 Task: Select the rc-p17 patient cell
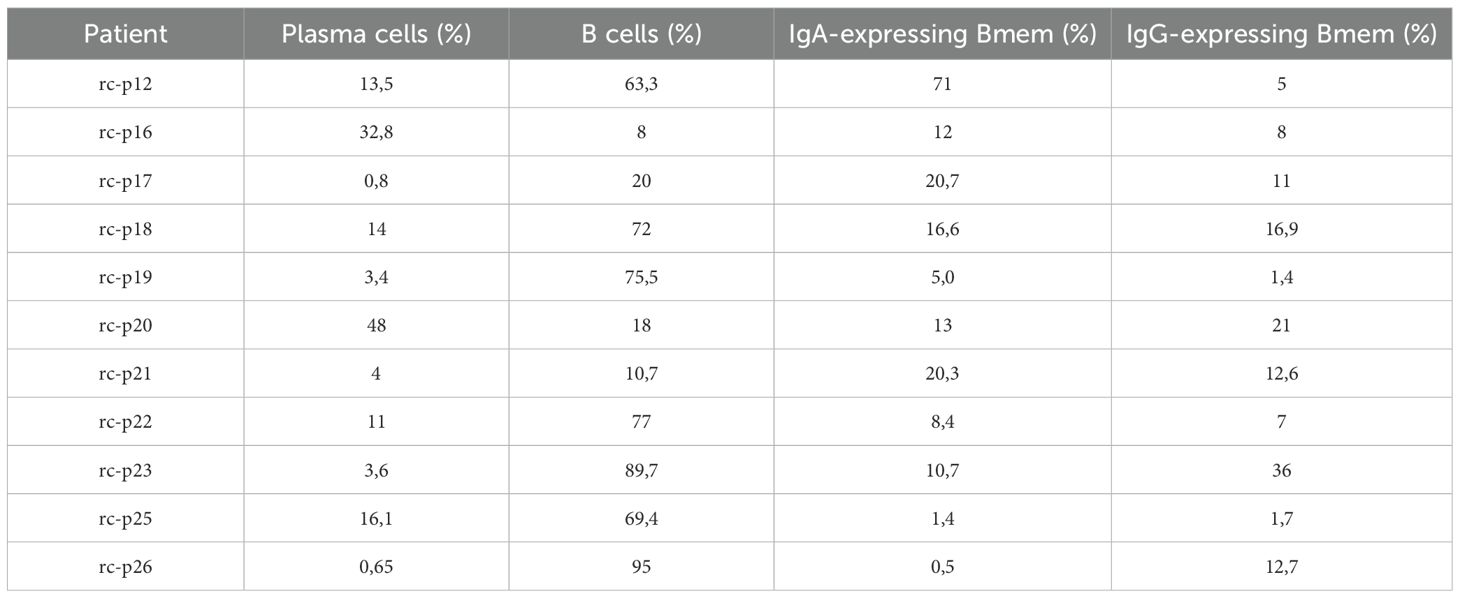(126, 180)
